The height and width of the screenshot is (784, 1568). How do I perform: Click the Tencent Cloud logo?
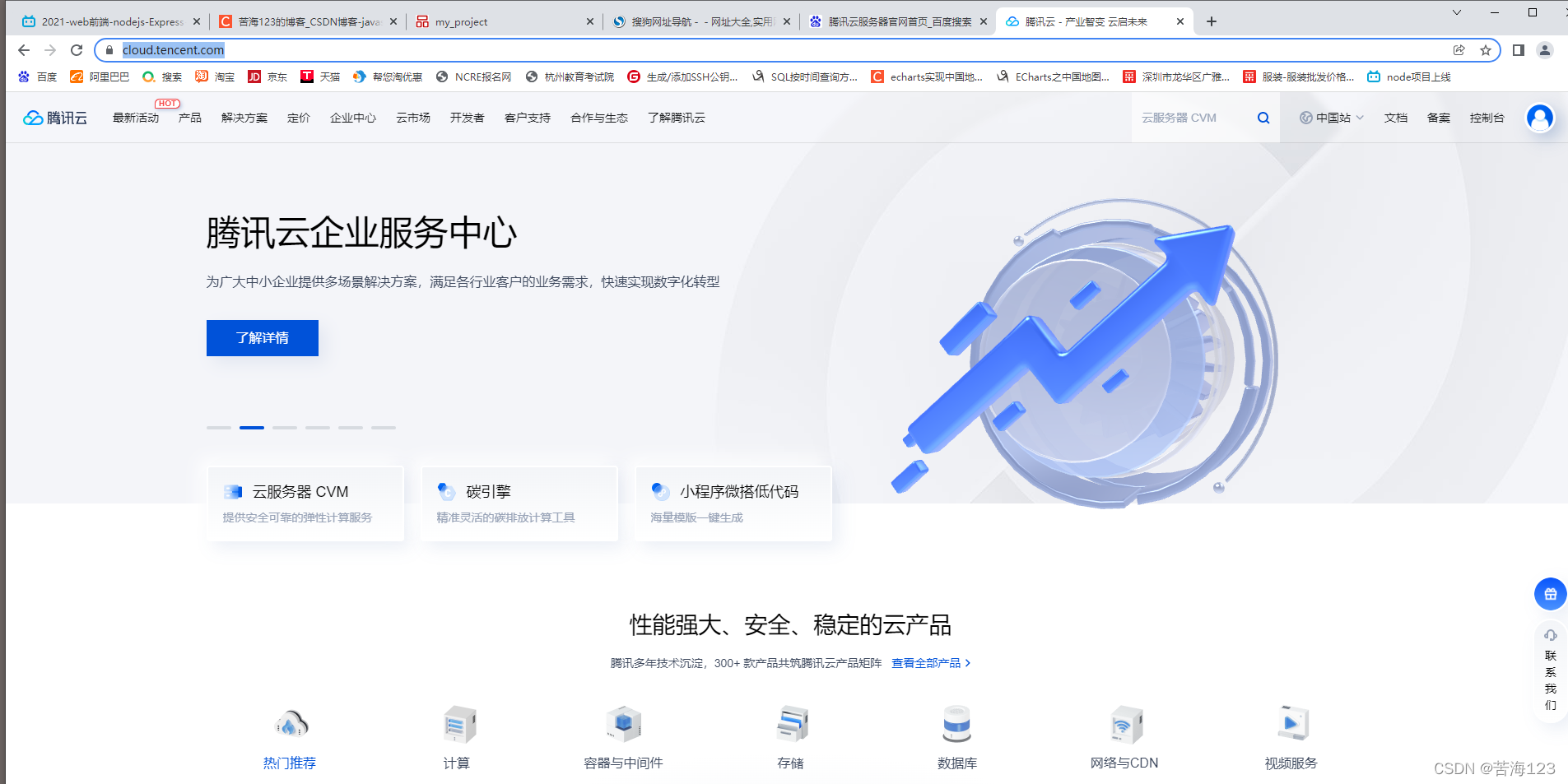tap(55, 118)
